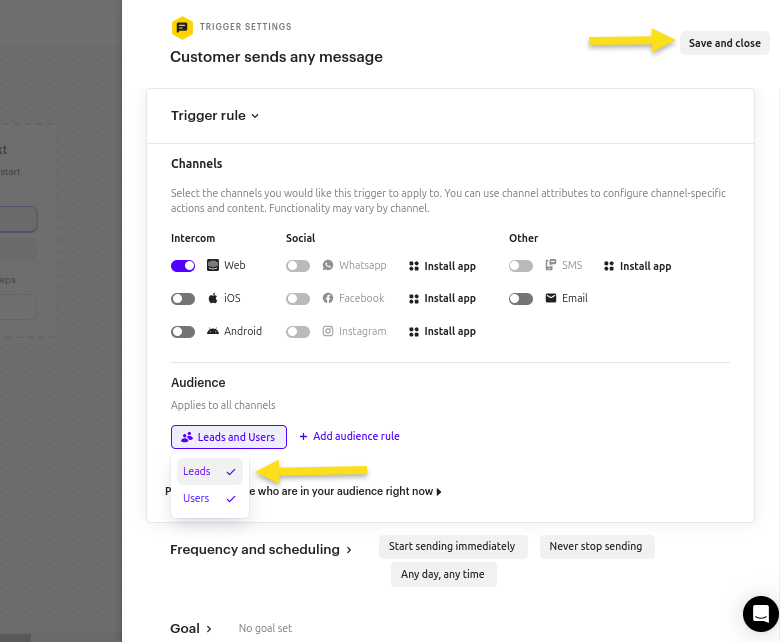Screen dimensions: 780x642
Task: Click the Android robot icon
Action: point(213,331)
